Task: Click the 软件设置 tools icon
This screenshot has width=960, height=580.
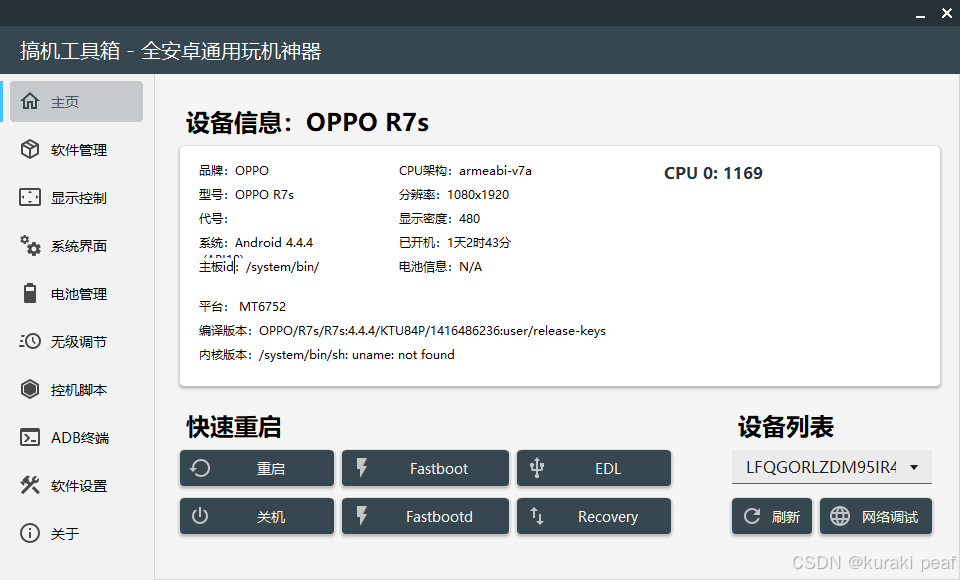Action: coord(29,485)
